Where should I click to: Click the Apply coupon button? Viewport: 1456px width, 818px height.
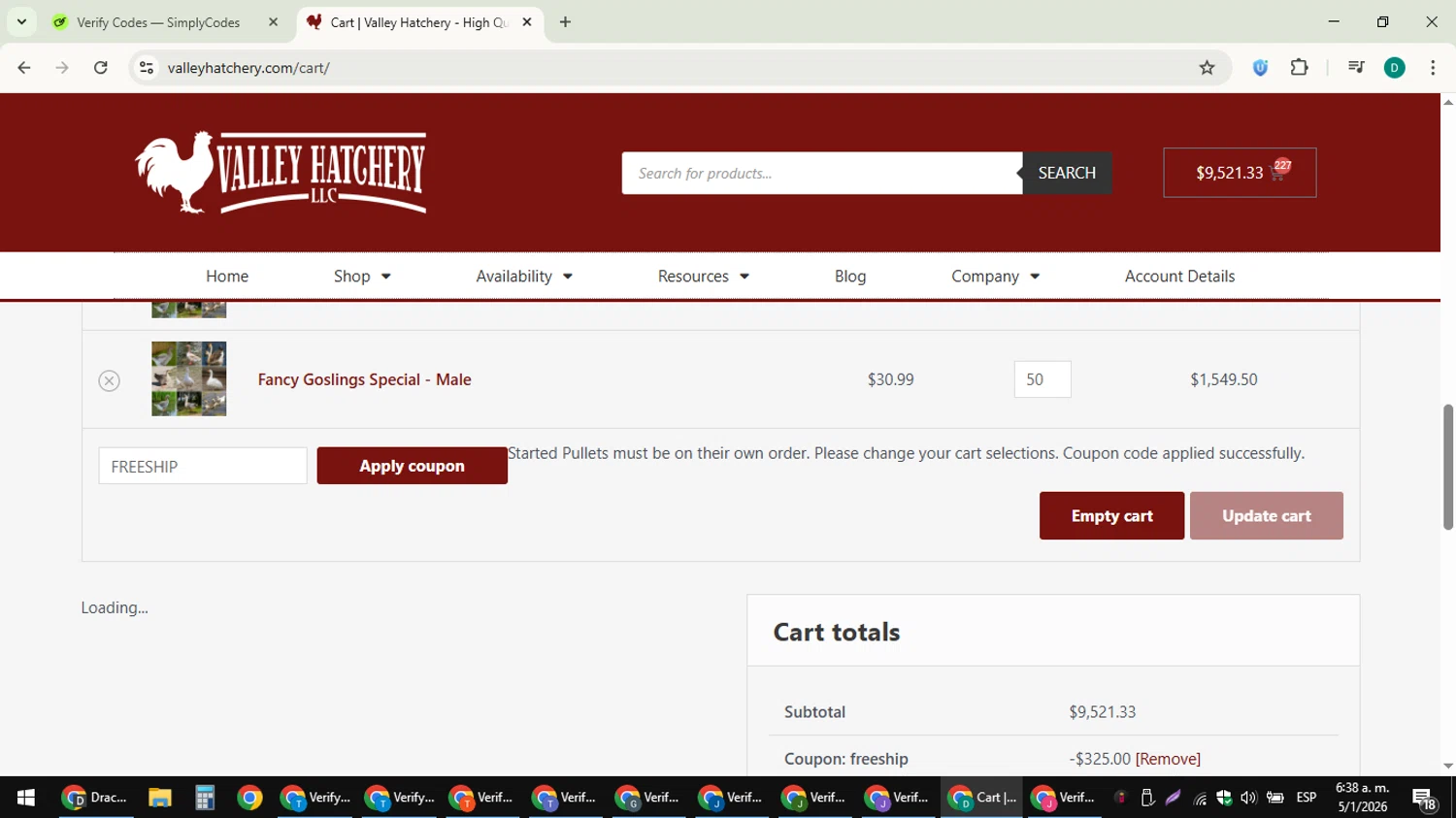pos(412,466)
